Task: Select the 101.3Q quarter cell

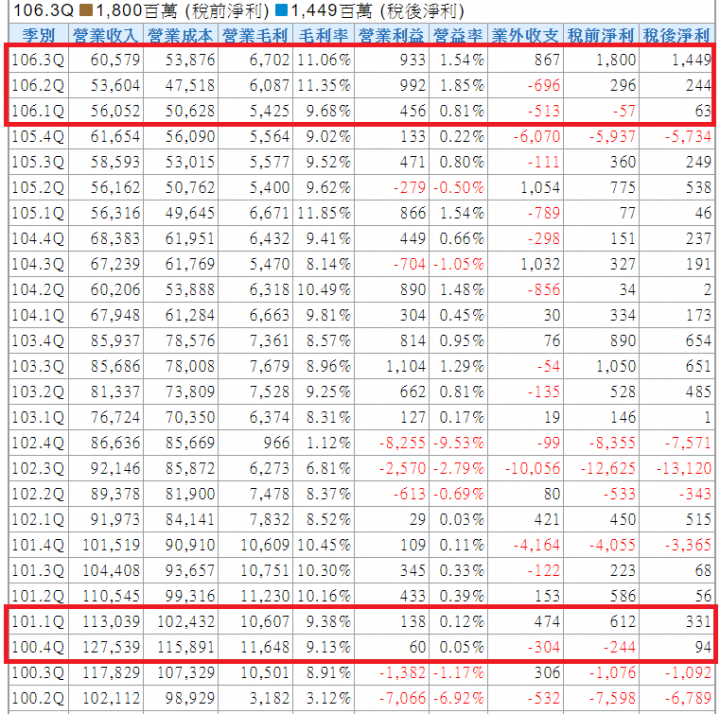Action: click(x=39, y=571)
